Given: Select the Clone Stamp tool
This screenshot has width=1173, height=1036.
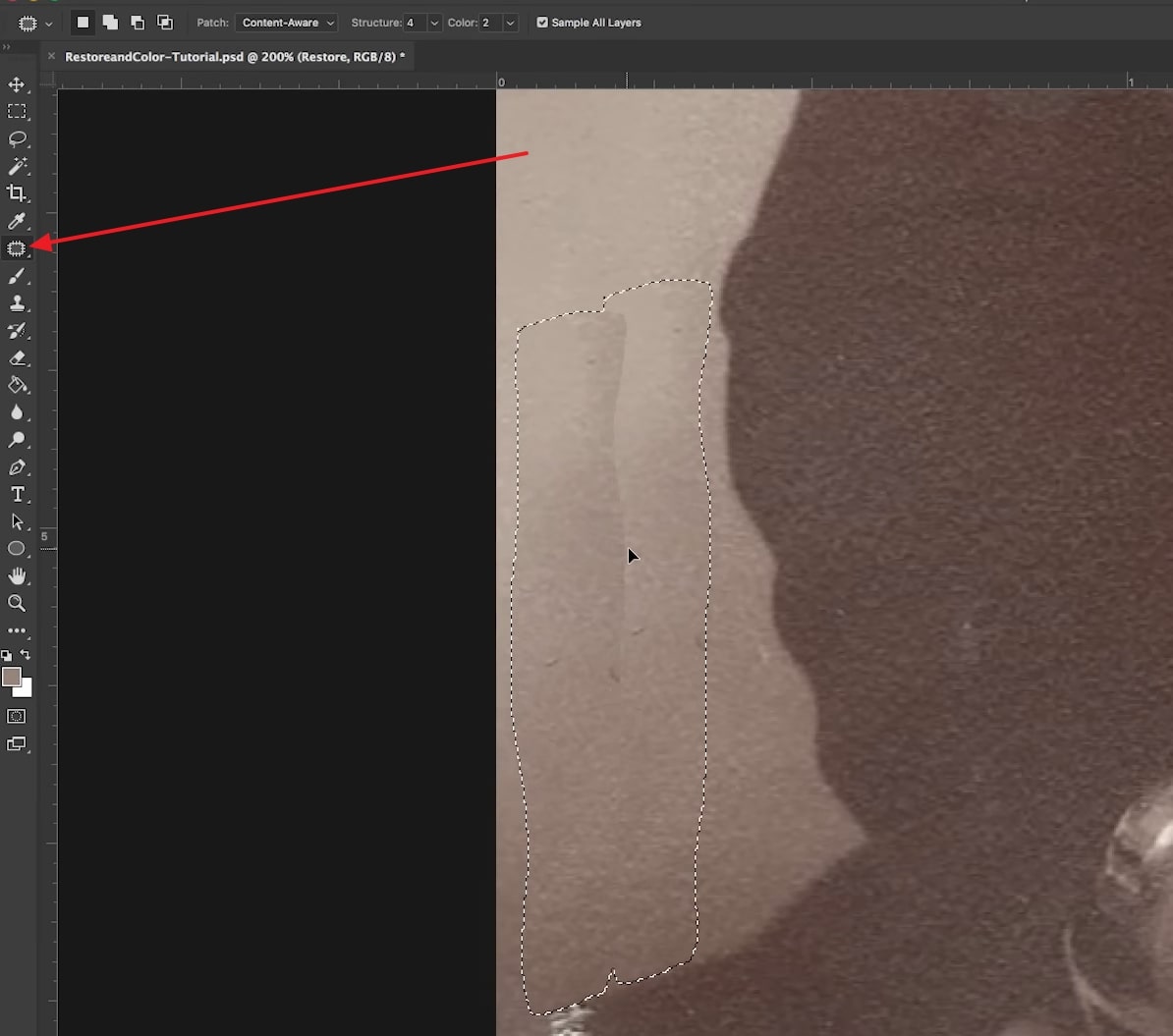Looking at the screenshot, I should pos(17,303).
